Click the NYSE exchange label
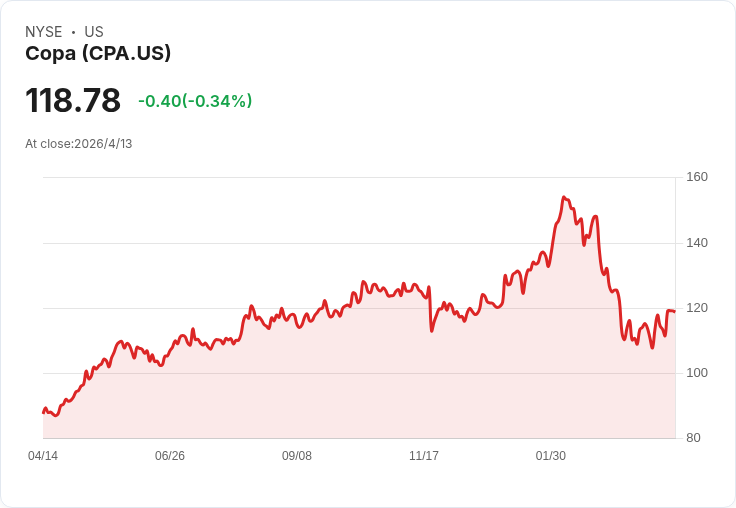This screenshot has width=736, height=508. pos(43,32)
